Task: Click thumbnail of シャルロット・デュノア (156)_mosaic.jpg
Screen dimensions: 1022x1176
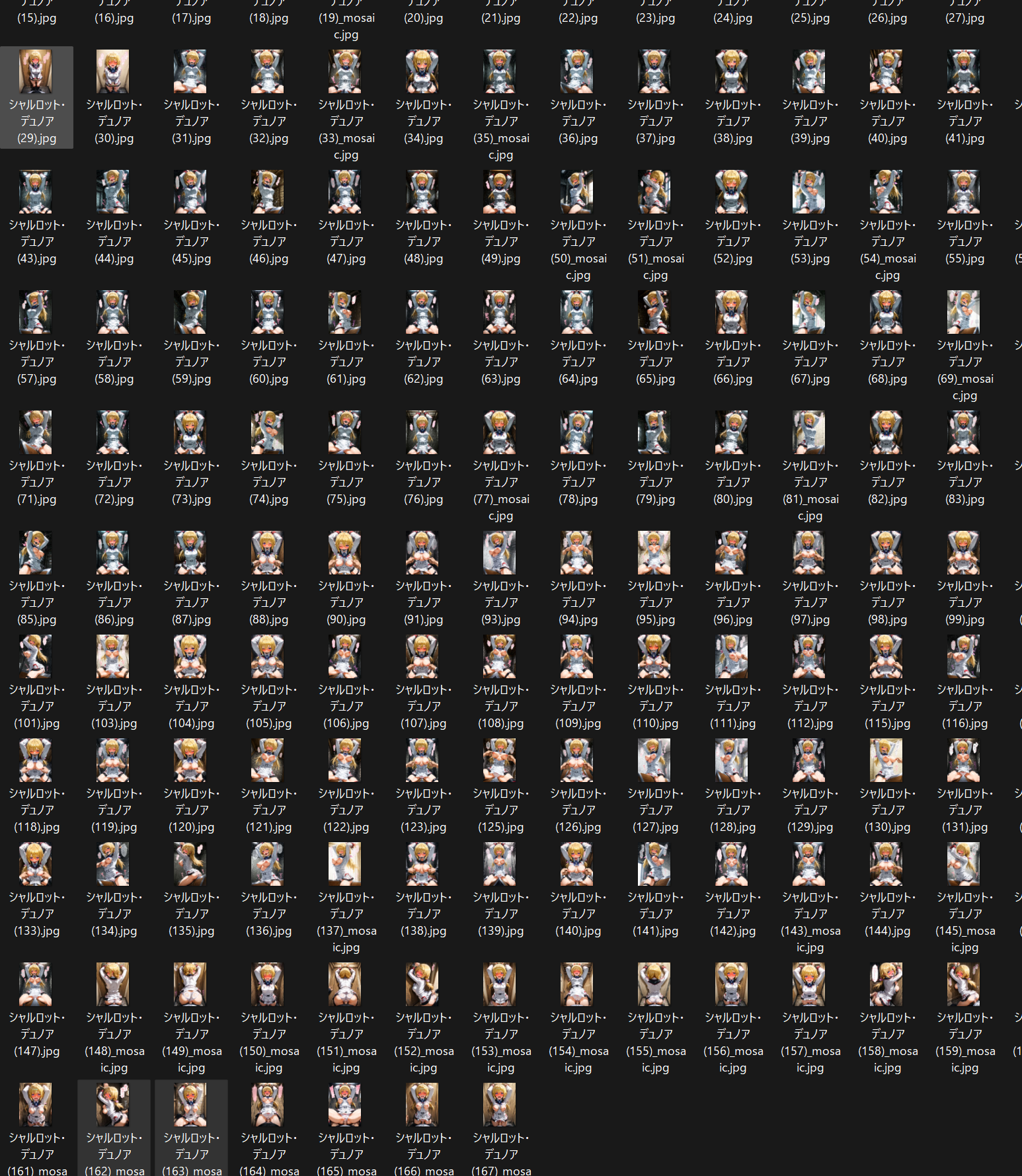Action: pos(732,984)
